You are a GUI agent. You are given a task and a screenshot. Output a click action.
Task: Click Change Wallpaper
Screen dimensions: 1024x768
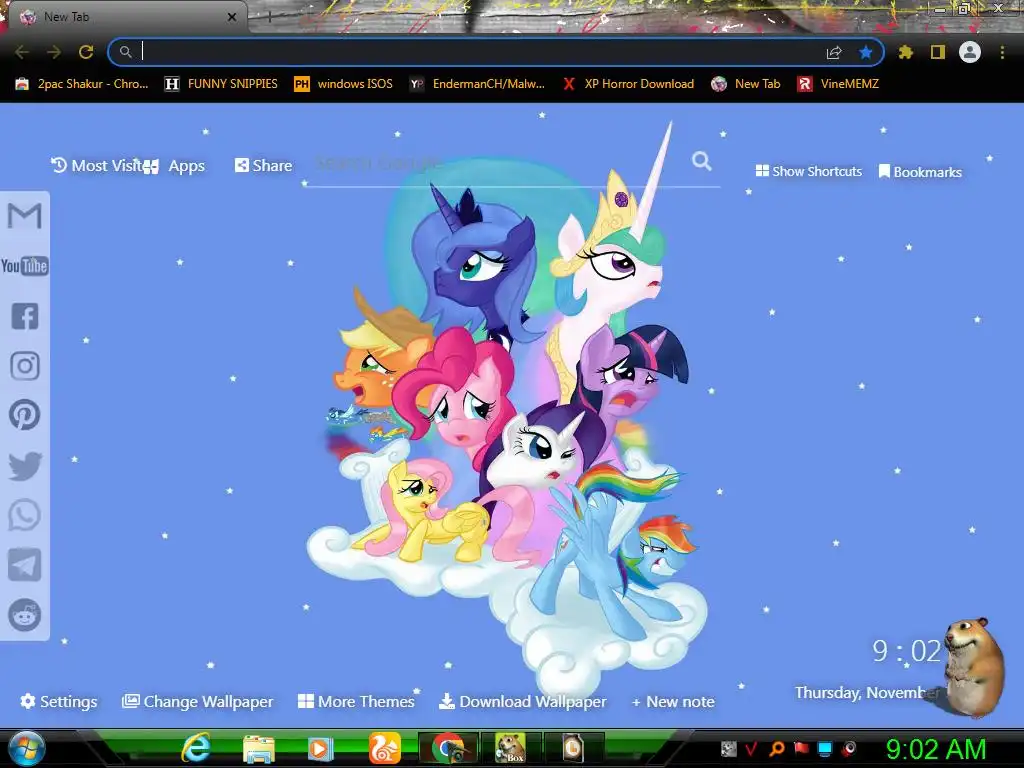(x=198, y=701)
